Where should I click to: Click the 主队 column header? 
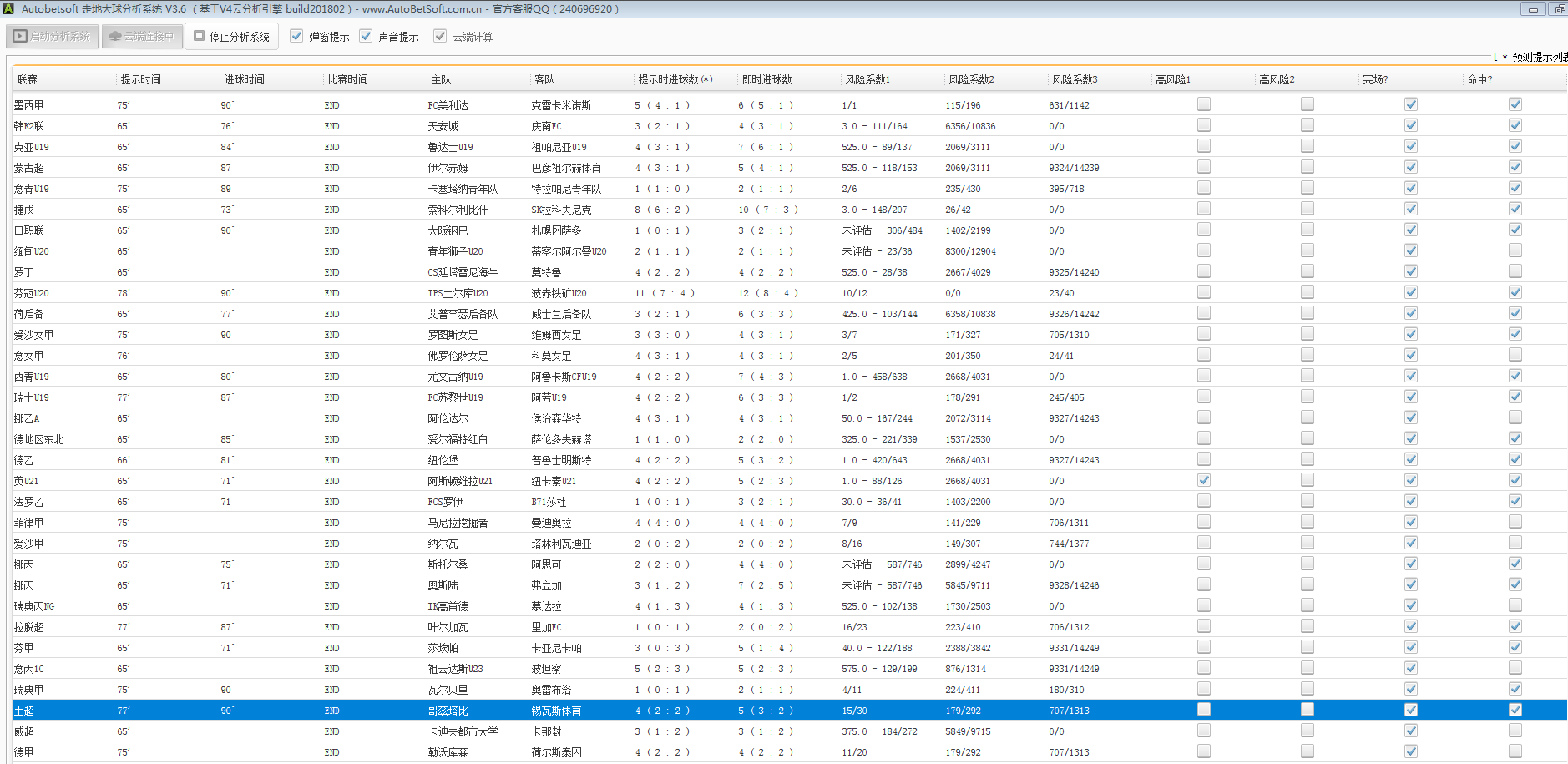point(441,79)
